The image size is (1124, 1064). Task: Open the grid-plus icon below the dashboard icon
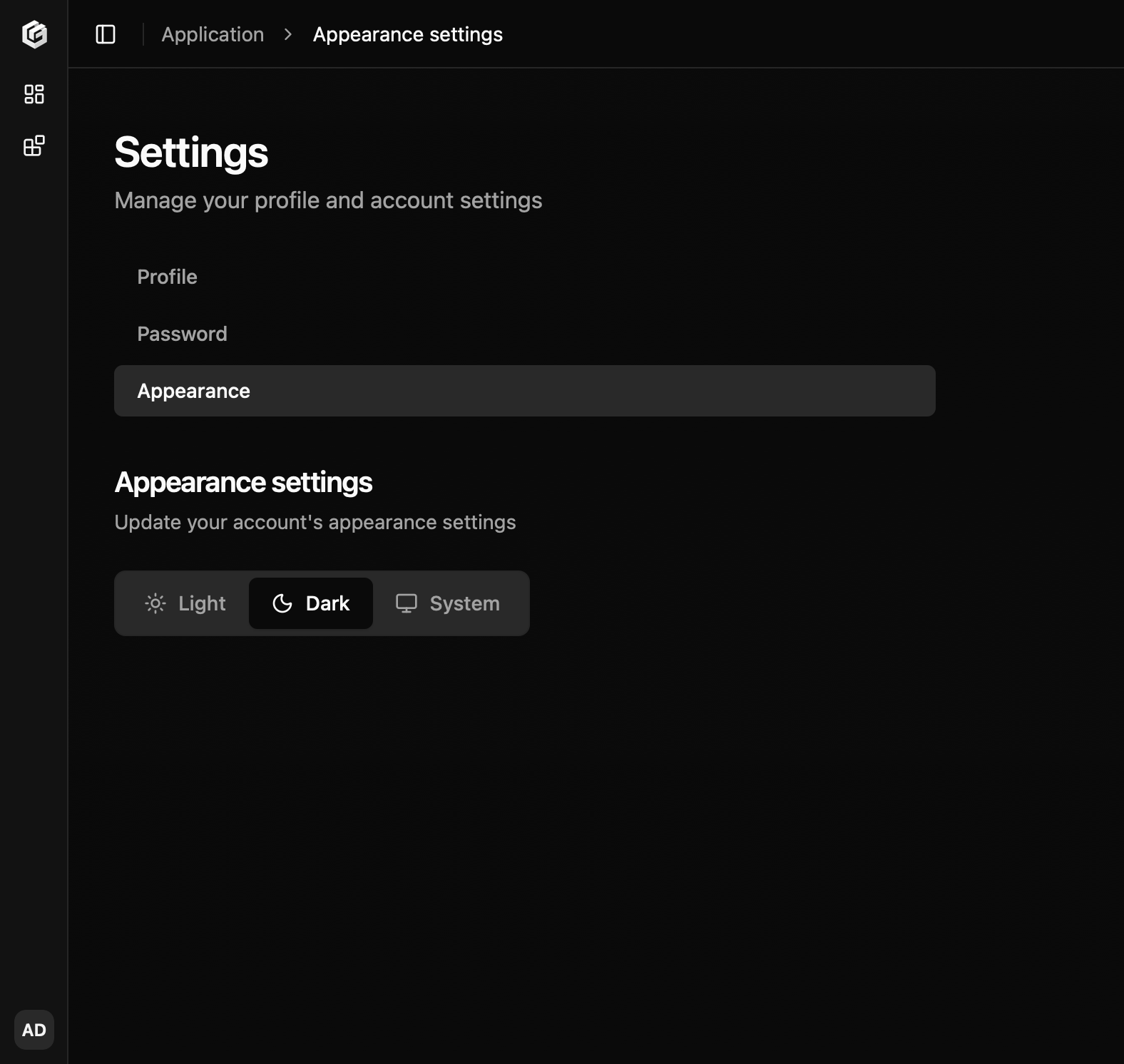pos(34,145)
